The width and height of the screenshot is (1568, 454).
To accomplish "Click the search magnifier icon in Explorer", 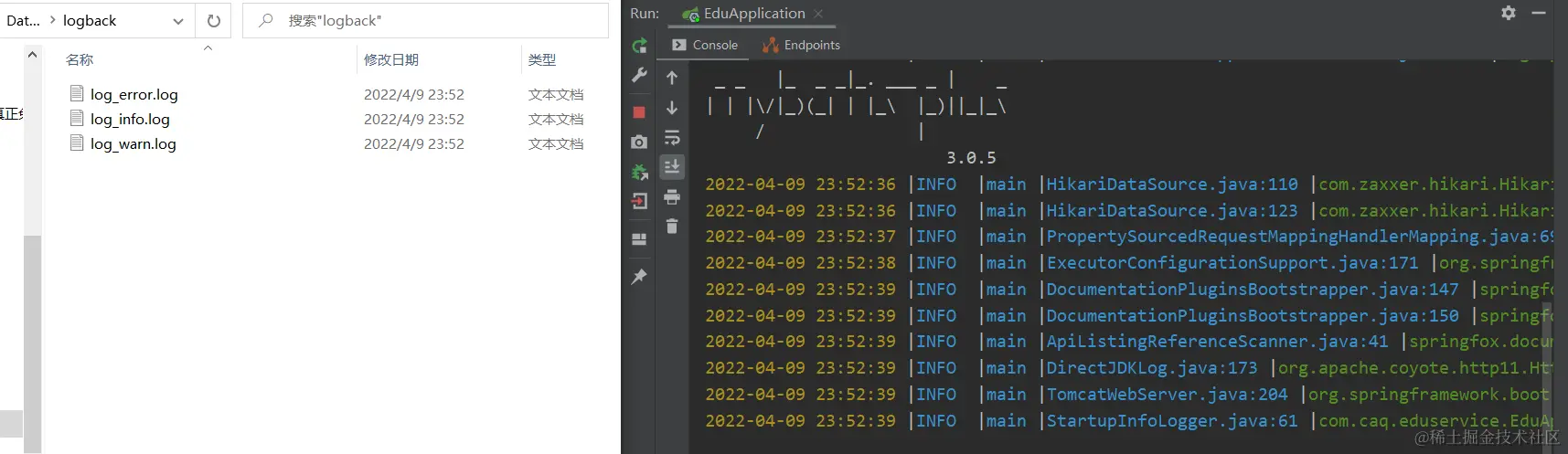I will click(265, 20).
